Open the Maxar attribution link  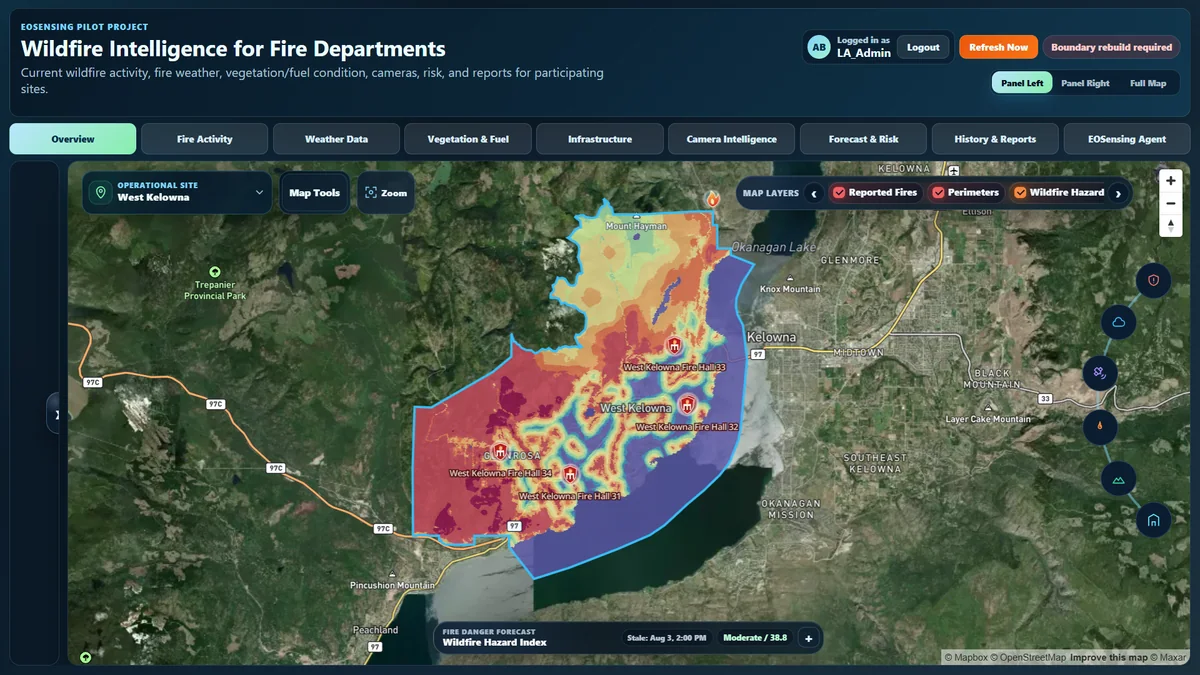pyautogui.click(x=1168, y=657)
